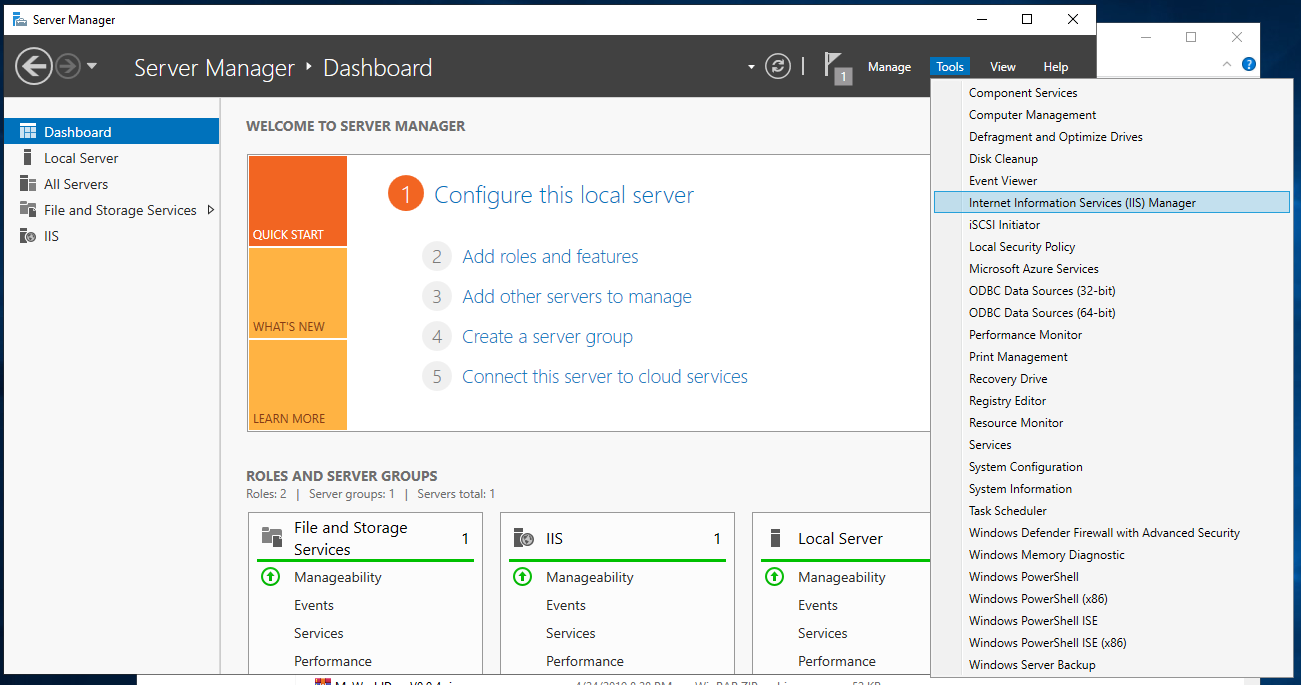This screenshot has height=685, width=1301.
Task: Click Add other servers to manage link
Action: [577, 297]
